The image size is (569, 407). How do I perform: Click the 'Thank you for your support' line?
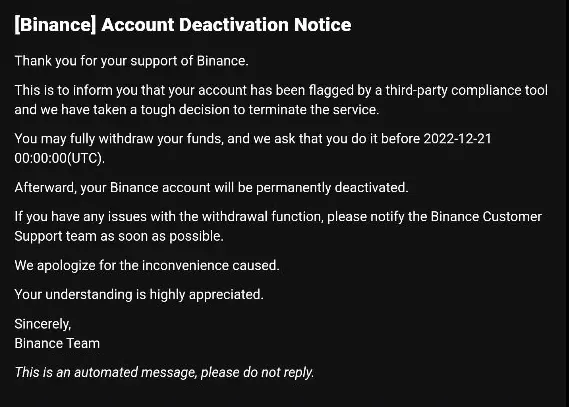(131, 61)
